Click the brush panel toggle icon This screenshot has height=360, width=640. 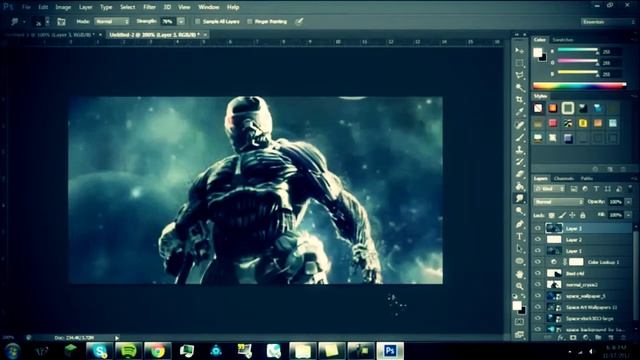[x=61, y=22]
